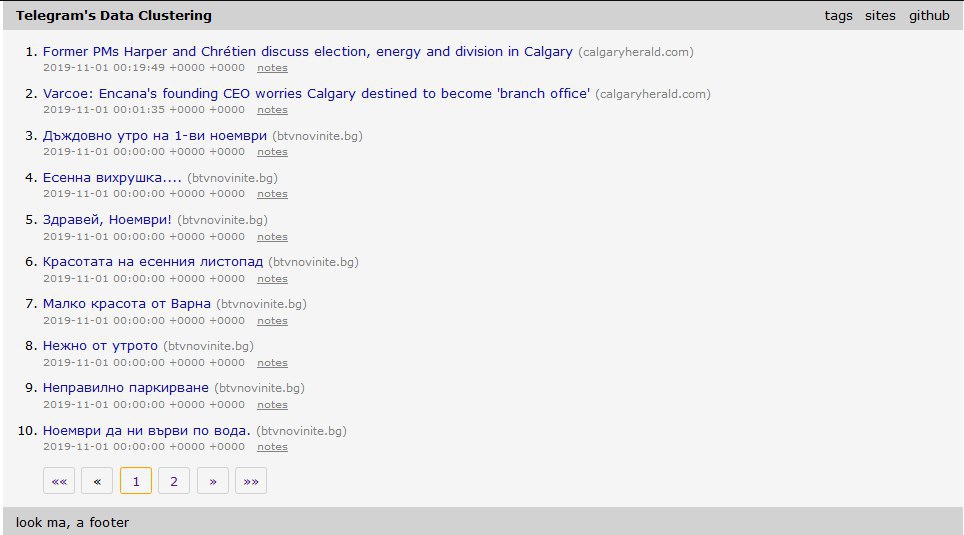Open notes for Здравей, Ноември!
964x535 pixels.
click(272, 236)
